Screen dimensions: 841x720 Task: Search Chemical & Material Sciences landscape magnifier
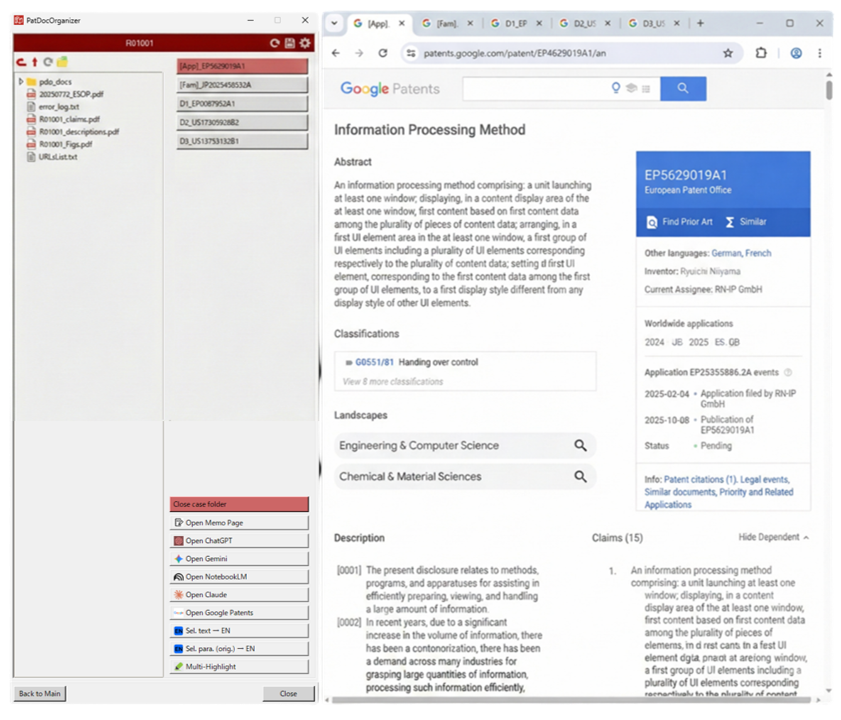tap(580, 476)
